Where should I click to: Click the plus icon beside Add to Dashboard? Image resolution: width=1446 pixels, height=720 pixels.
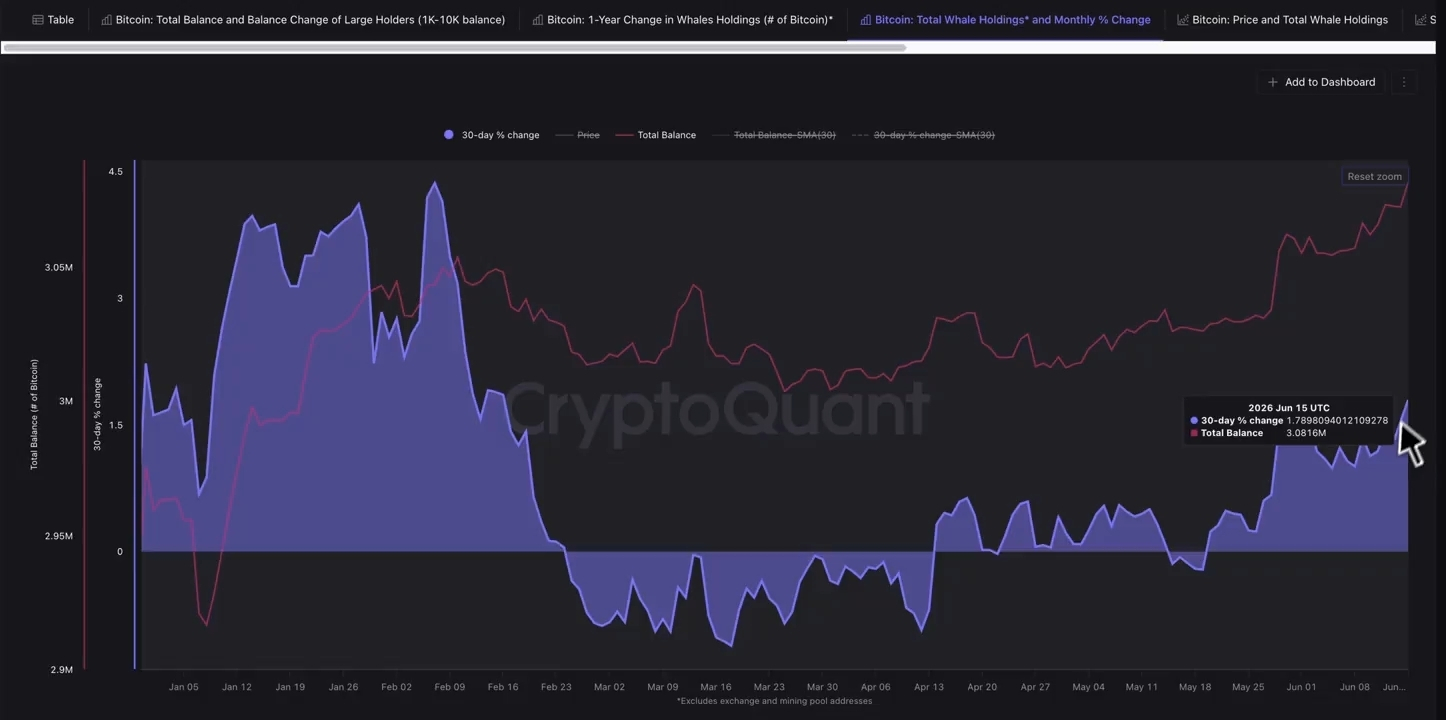pos(1272,82)
